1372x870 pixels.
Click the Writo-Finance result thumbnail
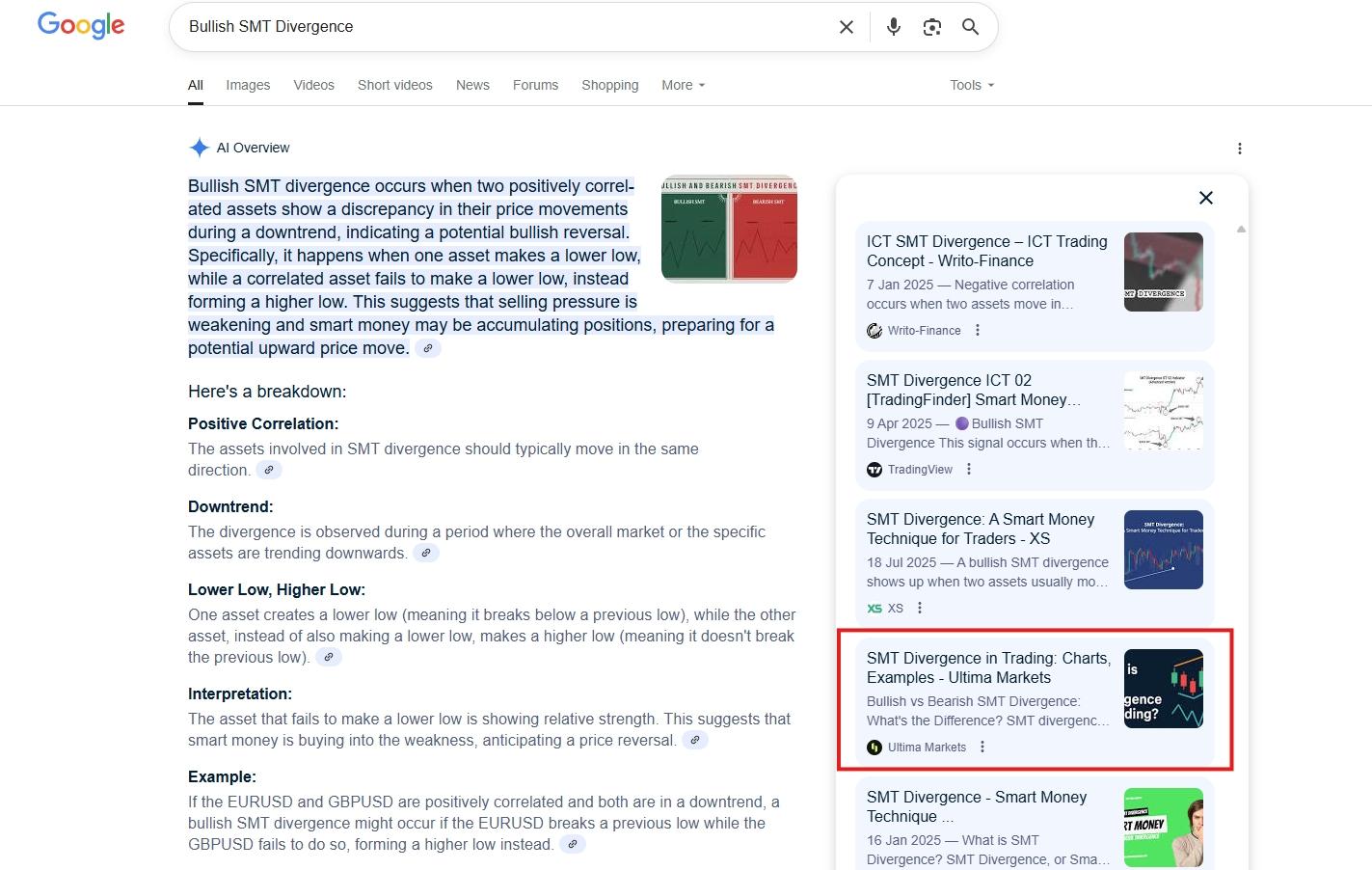pyautogui.click(x=1164, y=272)
